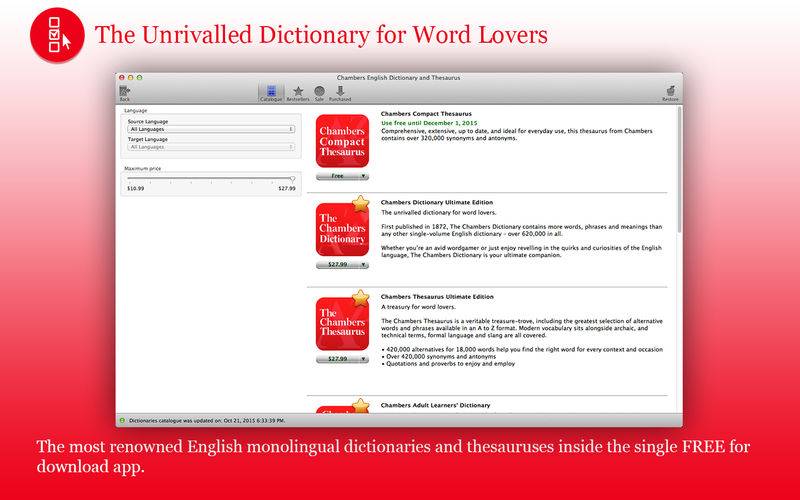Click the Back toolbar icon

pos(125,92)
